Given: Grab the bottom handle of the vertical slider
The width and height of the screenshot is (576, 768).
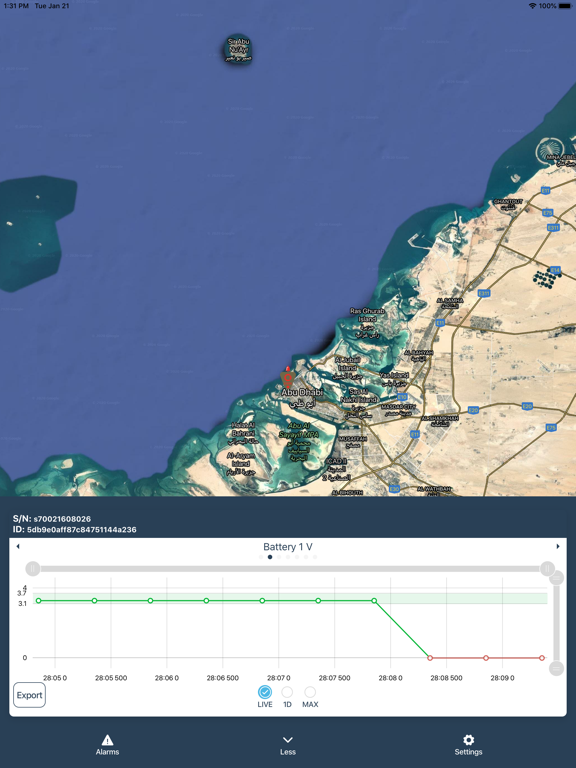Looking at the screenshot, I should (556, 668).
